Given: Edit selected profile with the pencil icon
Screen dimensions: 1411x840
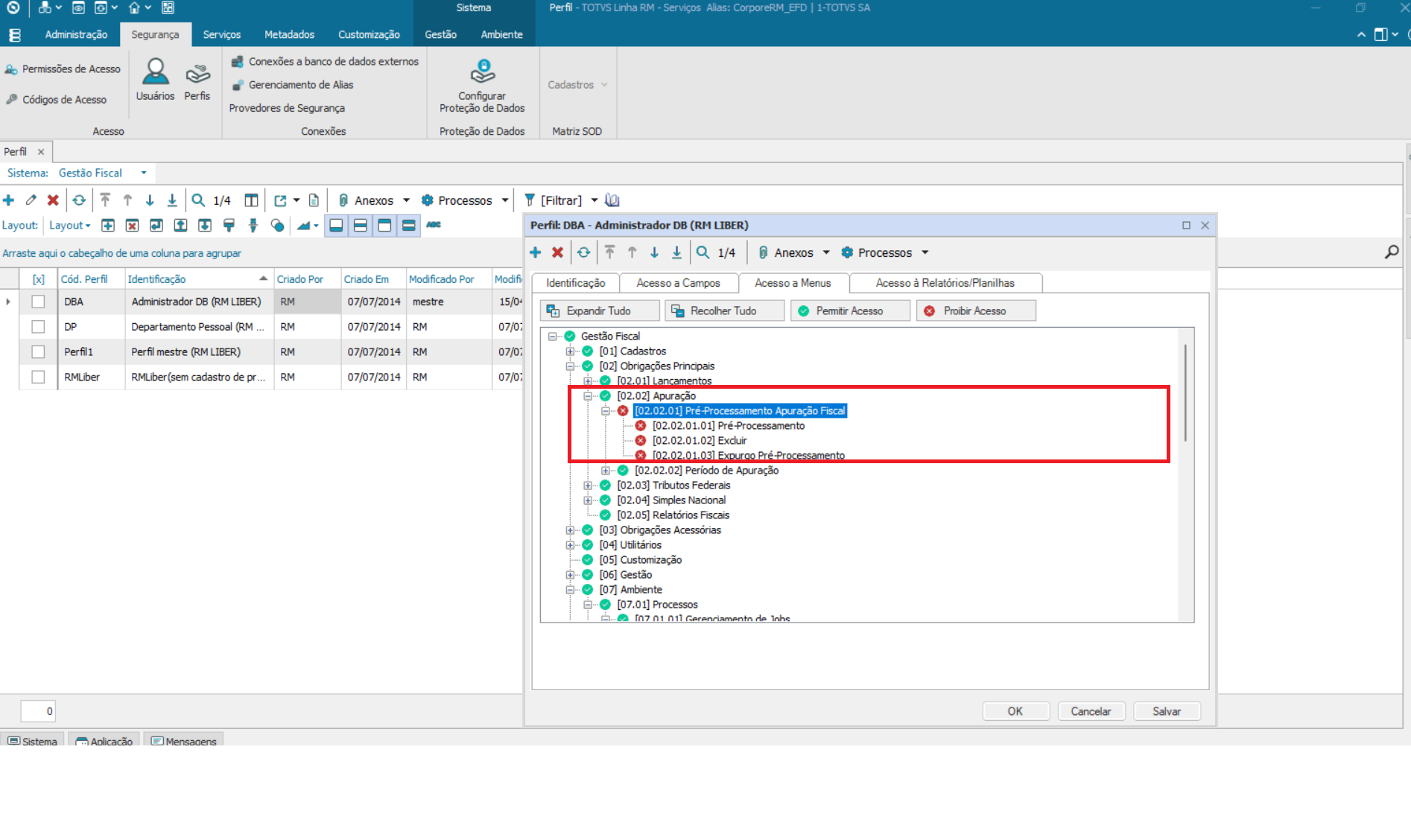Looking at the screenshot, I should pos(31,200).
